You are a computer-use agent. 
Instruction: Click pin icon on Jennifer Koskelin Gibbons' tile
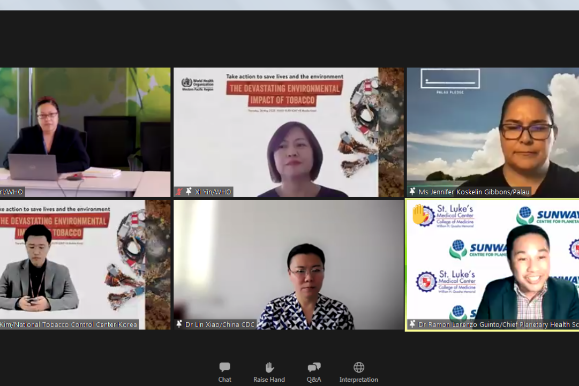412,191
